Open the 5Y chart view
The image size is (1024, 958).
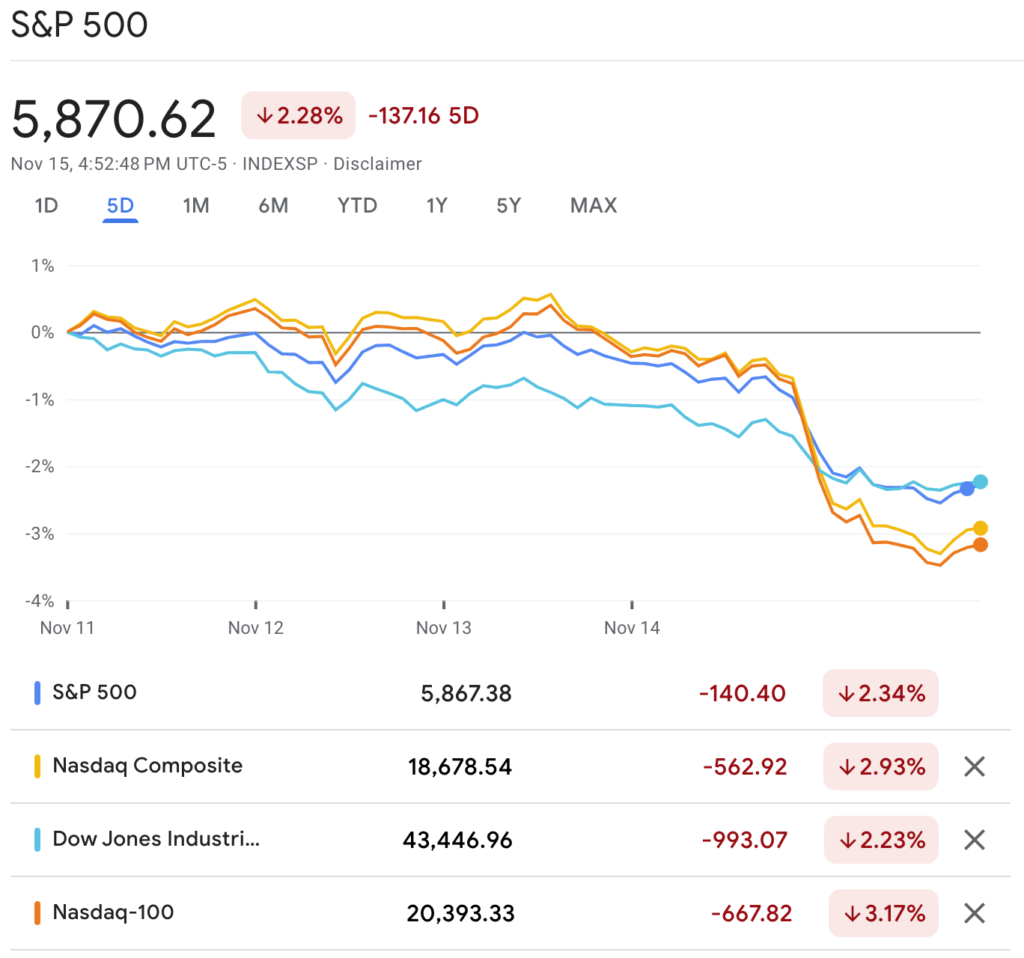coord(508,206)
